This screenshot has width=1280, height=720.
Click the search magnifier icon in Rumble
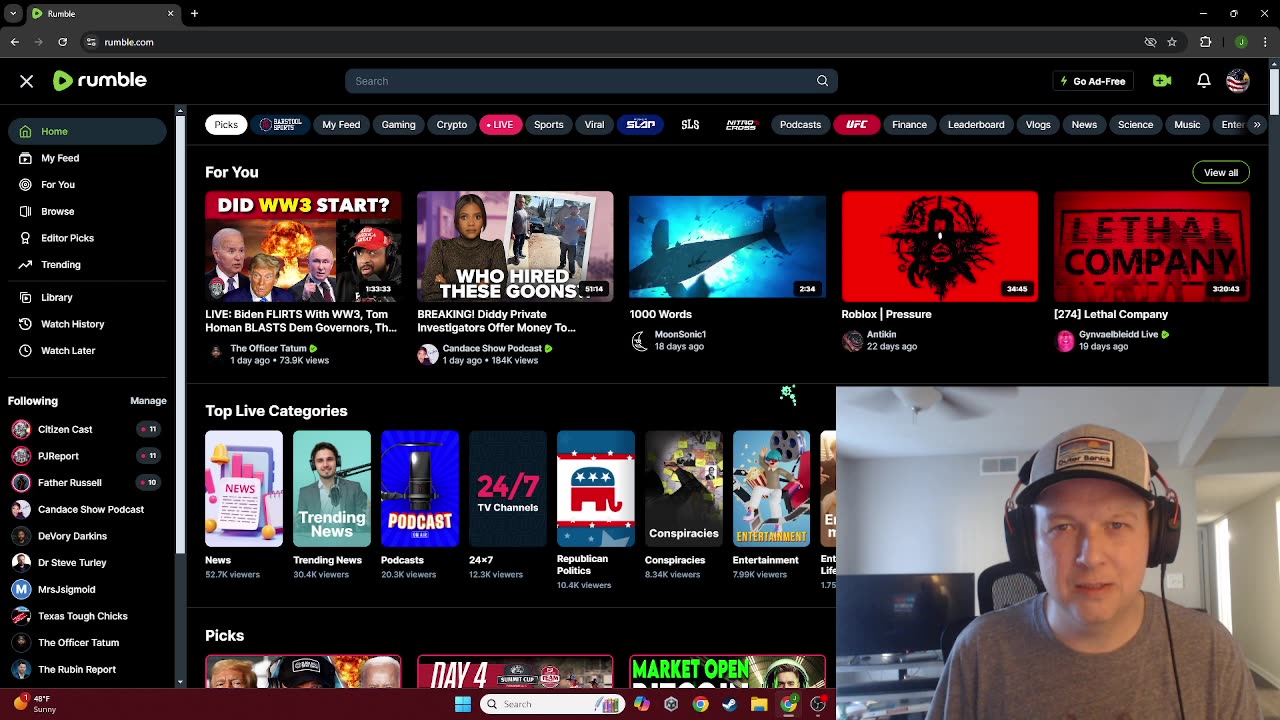coord(822,81)
